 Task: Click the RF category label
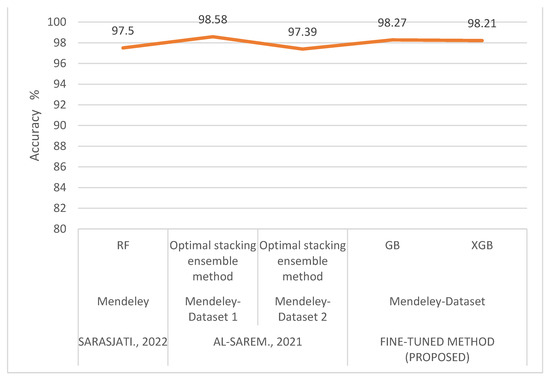pos(123,245)
